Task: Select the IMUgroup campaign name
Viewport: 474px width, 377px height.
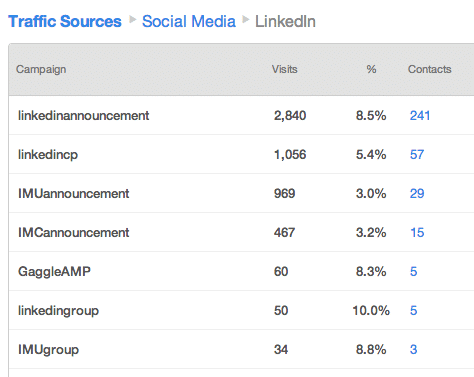Action: [48, 350]
